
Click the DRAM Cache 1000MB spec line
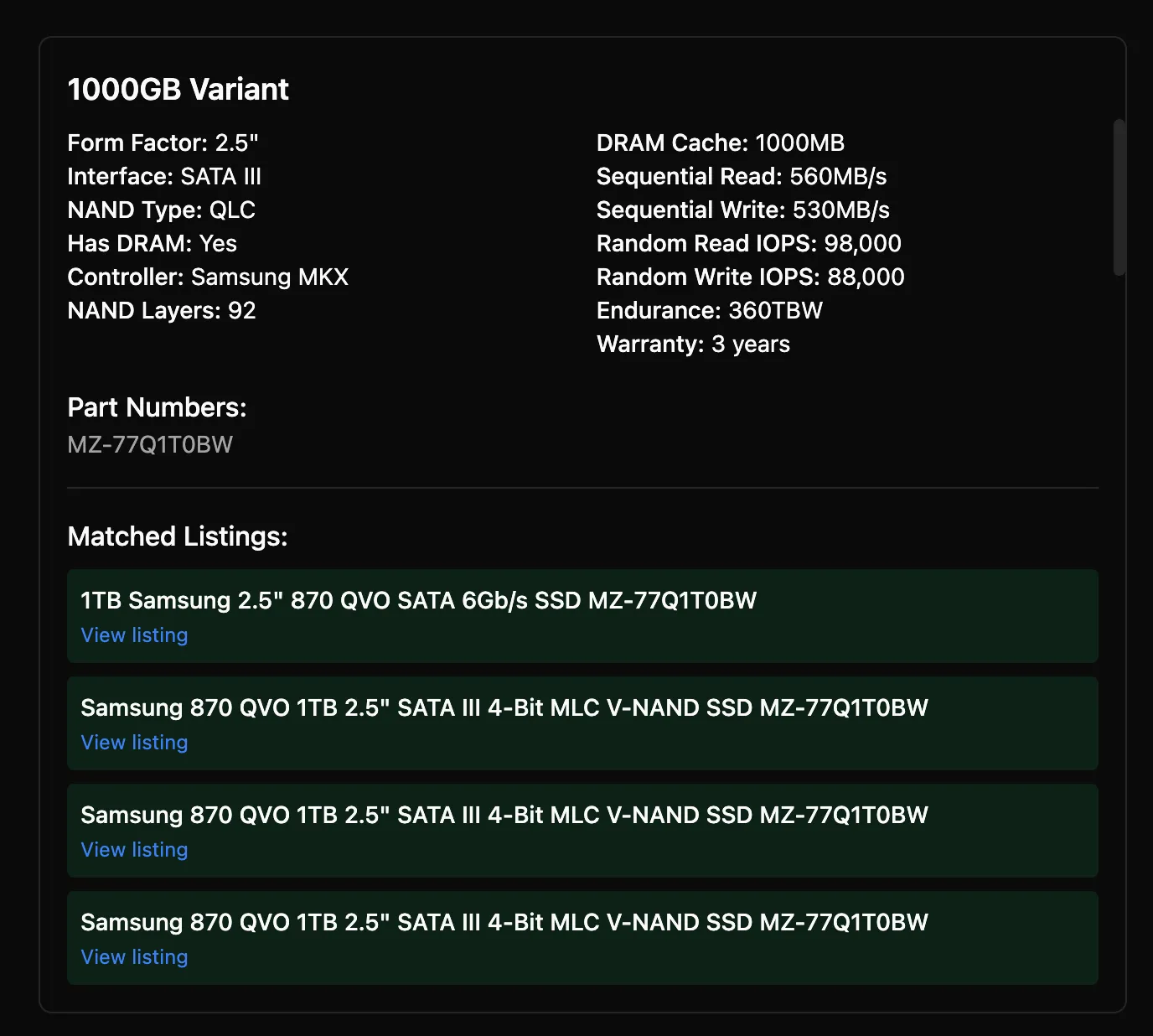[x=720, y=142]
